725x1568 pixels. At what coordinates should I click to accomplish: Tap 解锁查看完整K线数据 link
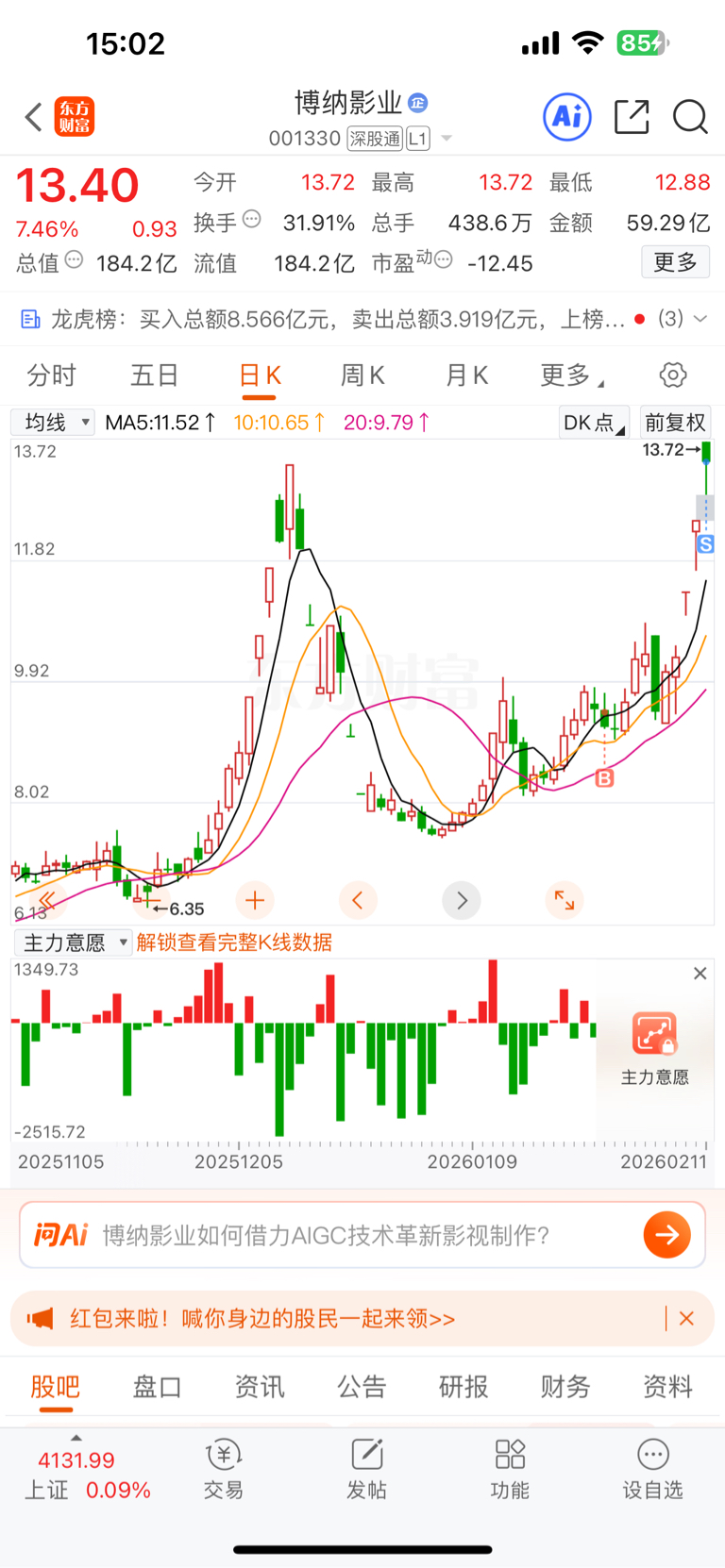[x=234, y=942]
